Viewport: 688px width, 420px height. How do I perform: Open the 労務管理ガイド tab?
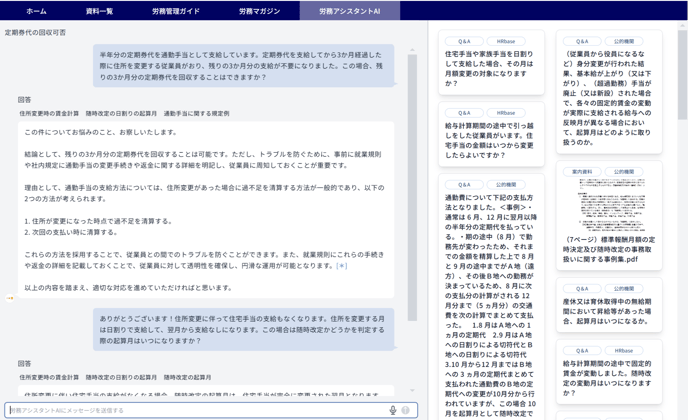(176, 11)
